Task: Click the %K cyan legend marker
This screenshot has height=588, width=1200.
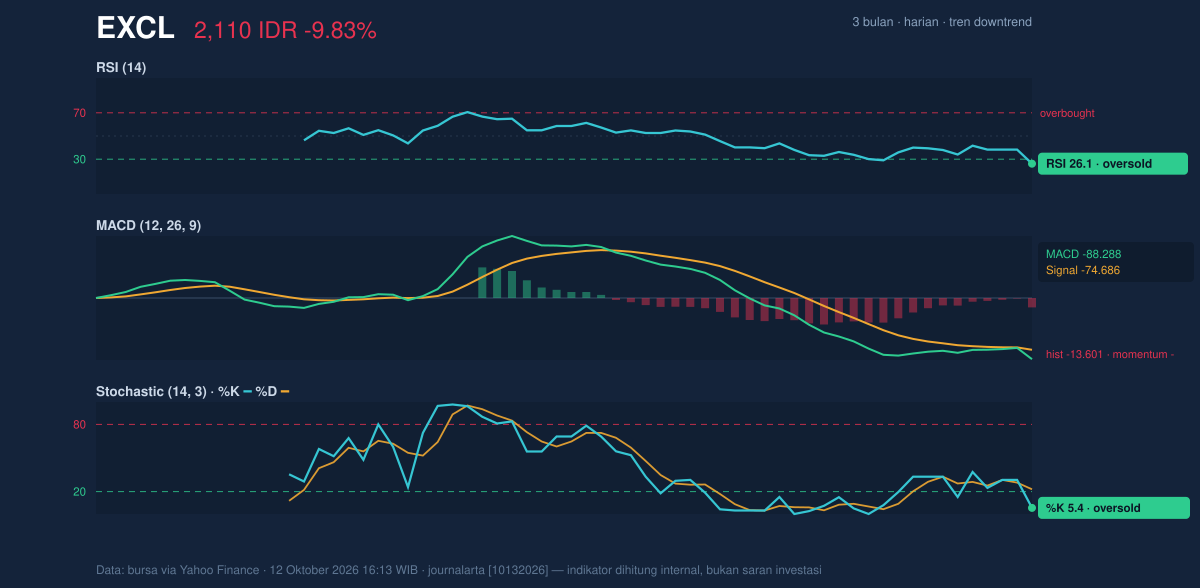Action: (248, 392)
